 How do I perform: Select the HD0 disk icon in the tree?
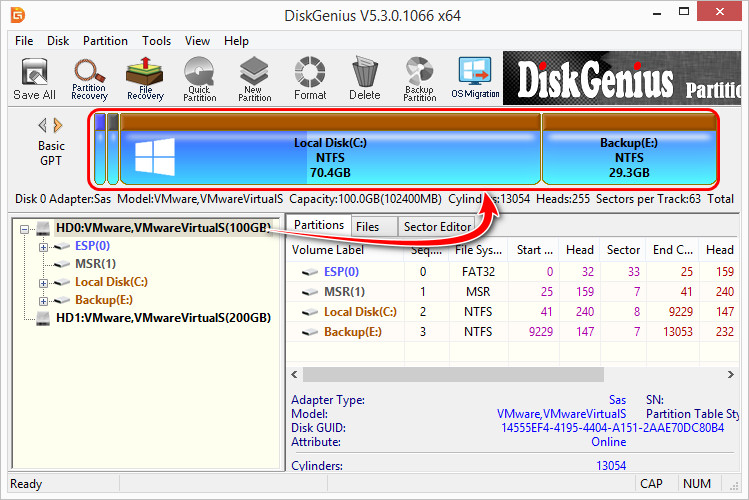[x=43, y=228]
